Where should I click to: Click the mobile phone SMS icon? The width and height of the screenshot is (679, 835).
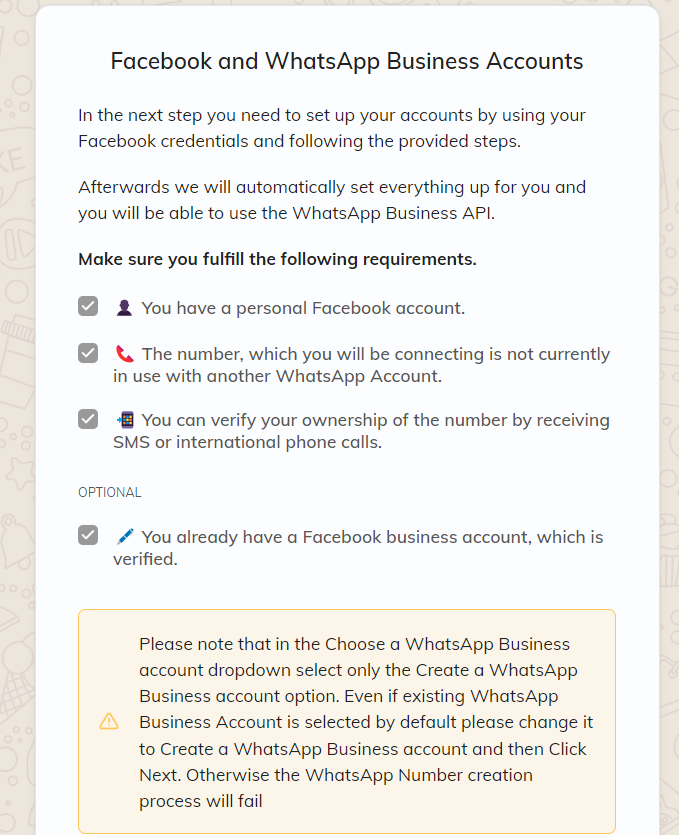[x=125, y=420]
